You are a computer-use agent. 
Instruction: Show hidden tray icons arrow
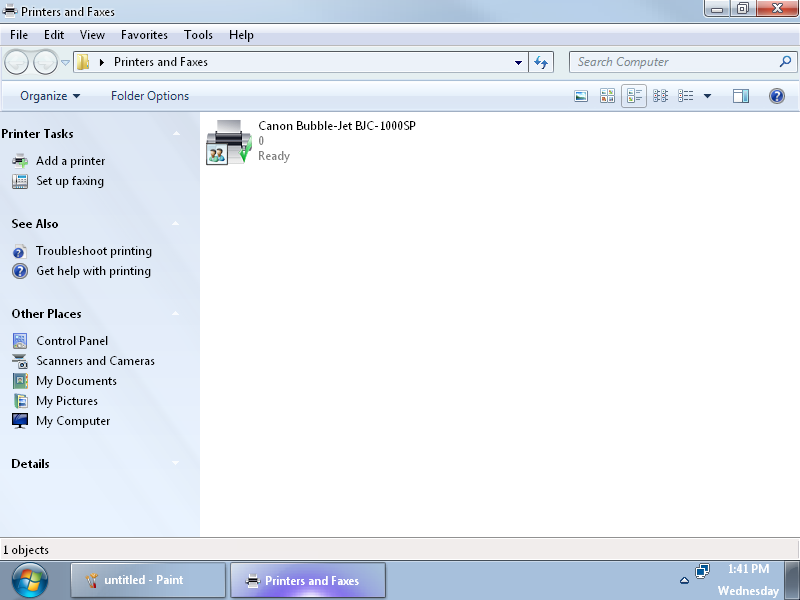pyautogui.click(x=685, y=580)
